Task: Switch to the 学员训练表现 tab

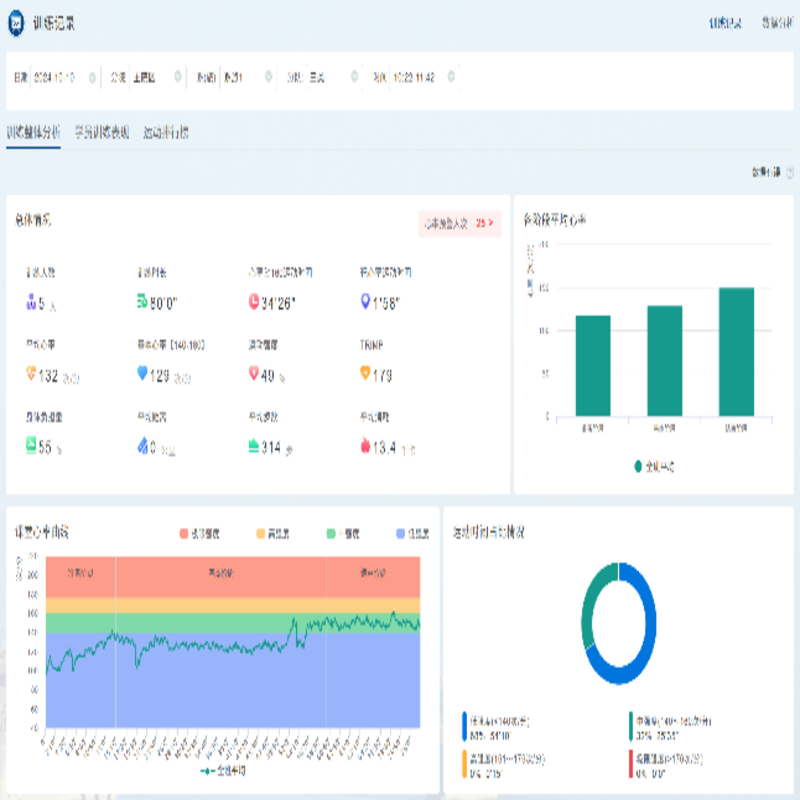Action: 102,132
